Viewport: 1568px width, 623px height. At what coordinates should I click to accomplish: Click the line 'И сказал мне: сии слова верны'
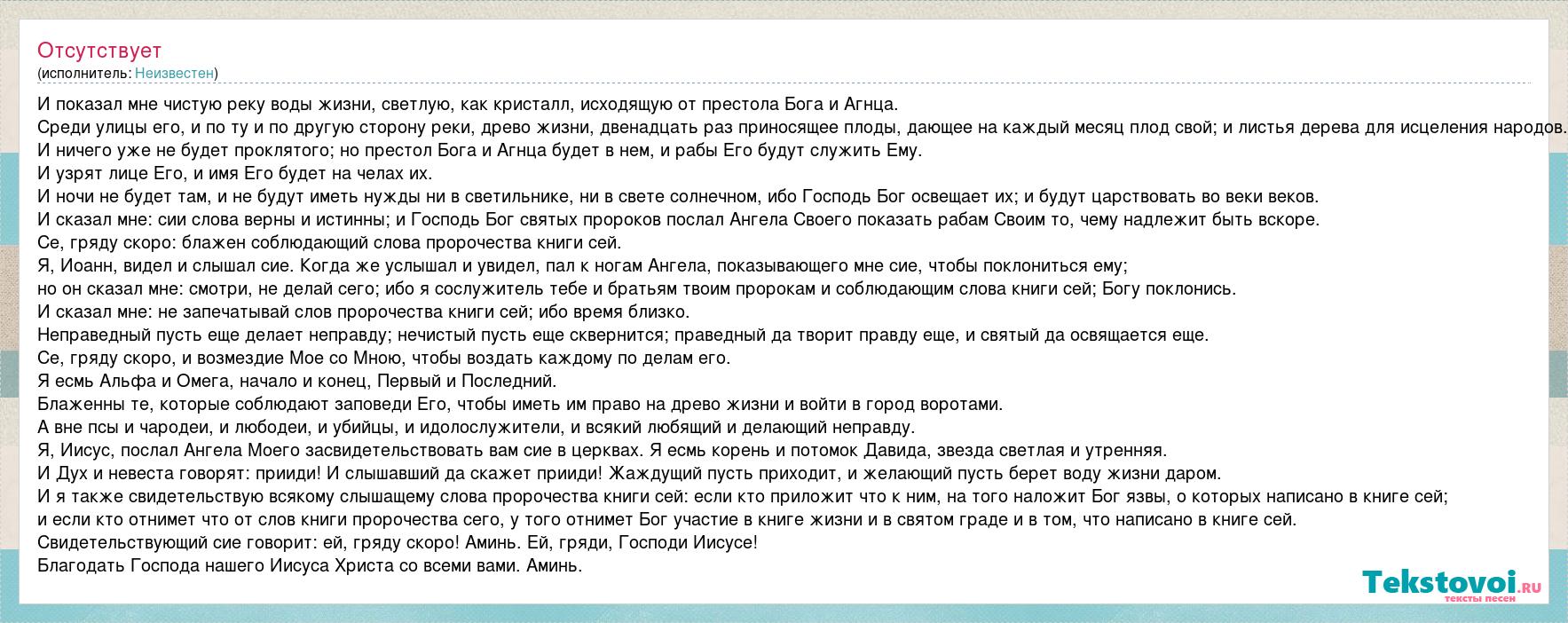point(679,219)
